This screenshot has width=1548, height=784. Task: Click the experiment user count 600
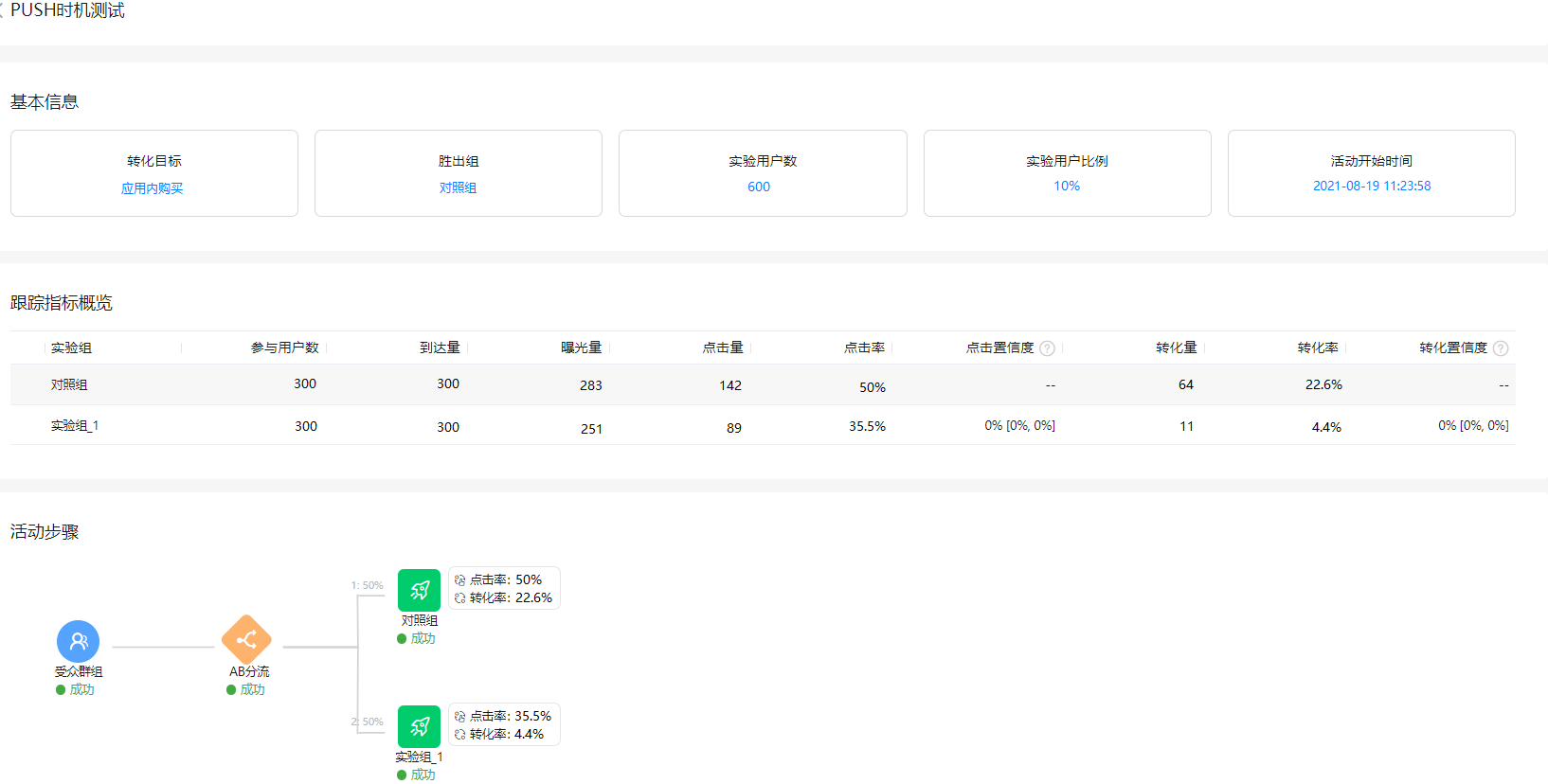[x=759, y=187]
